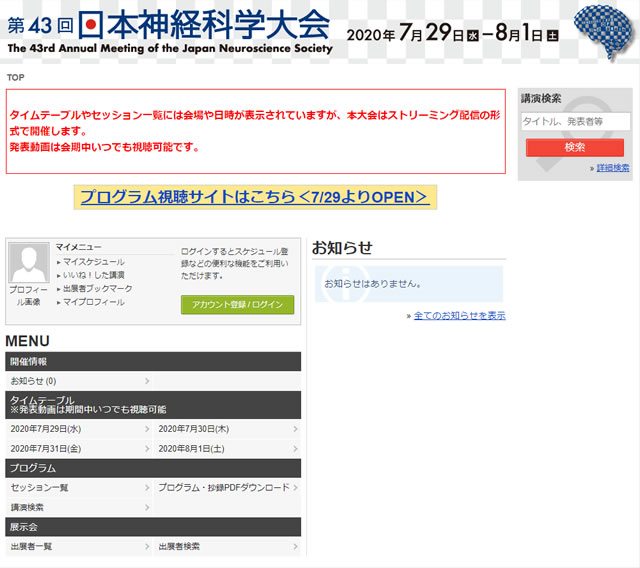Click chevron next to 出展者一覧
This screenshot has width=640, height=568.
(x=147, y=547)
